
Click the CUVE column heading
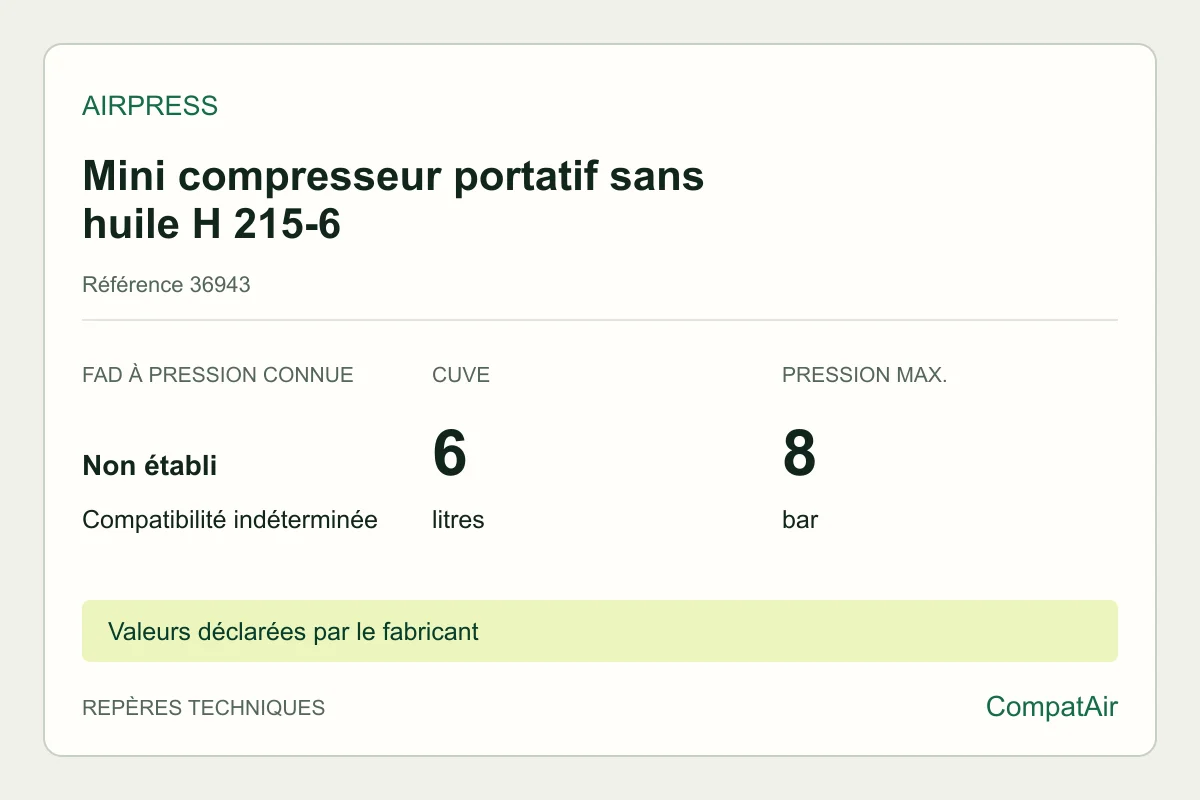461,376
